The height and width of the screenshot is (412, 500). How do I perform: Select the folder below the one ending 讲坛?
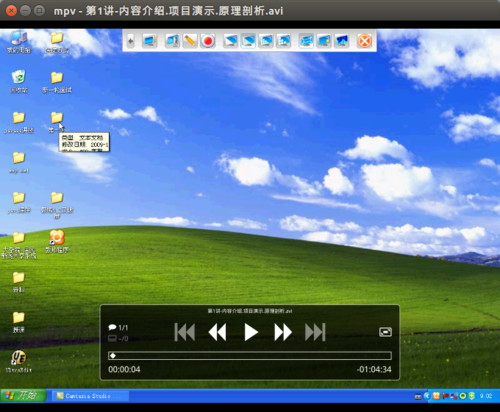(x=19, y=162)
